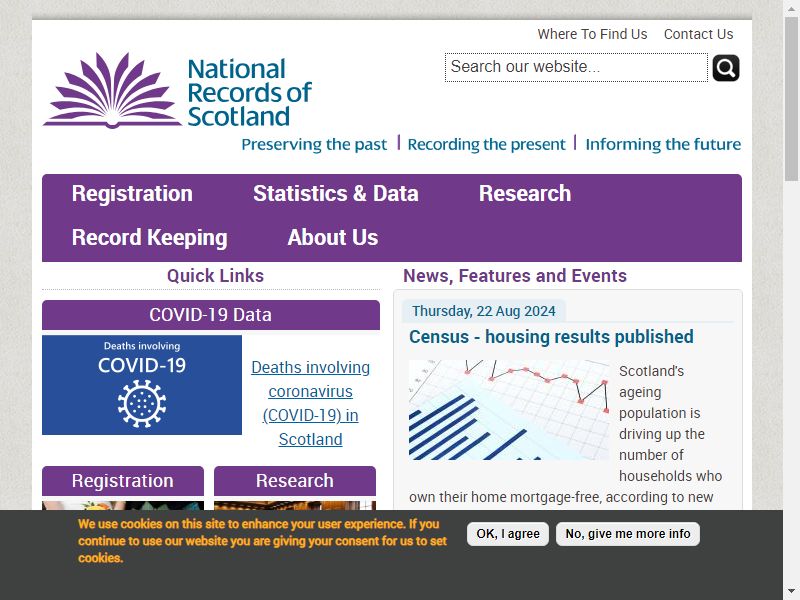This screenshot has width=800, height=600.
Task: Click the Preserving the past tagline
Action: pos(314,144)
